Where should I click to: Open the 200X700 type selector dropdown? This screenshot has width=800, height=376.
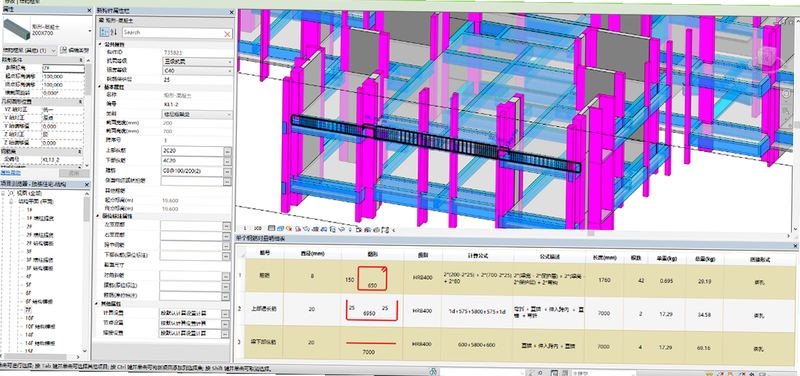tap(90, 31)
